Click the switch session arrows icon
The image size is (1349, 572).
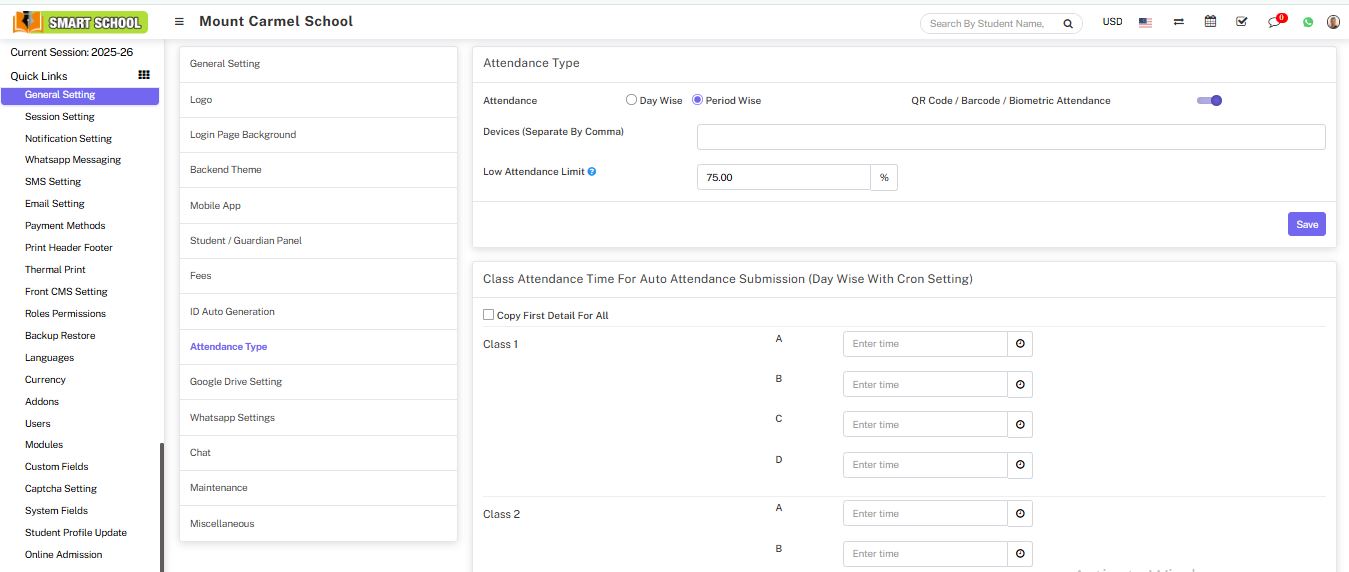point(1179,22)
